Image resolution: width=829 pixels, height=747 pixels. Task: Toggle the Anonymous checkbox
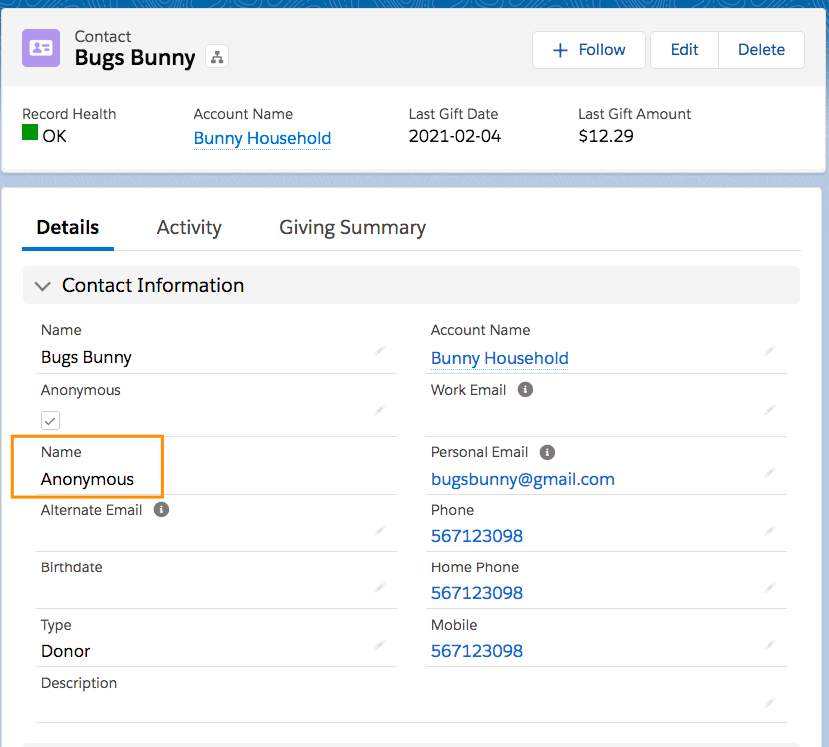[50, 421]
